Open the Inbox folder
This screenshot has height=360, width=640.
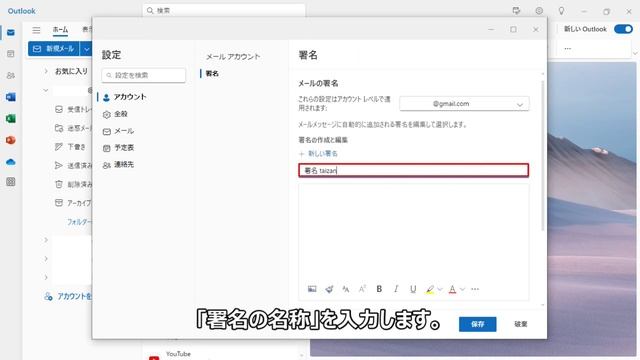(73, 109)
